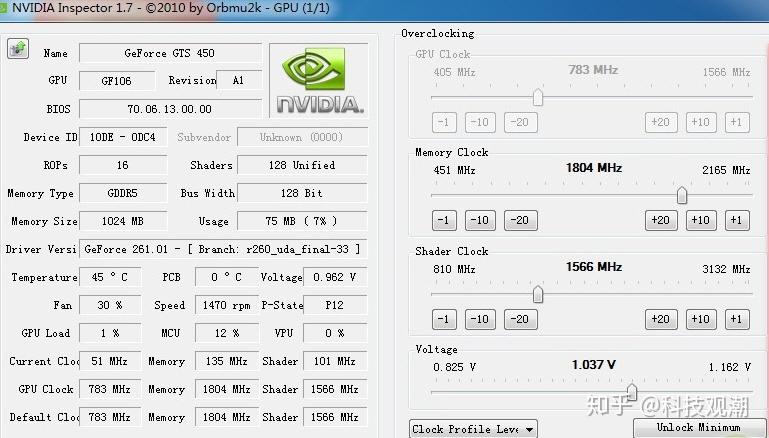Click the Unlock Minimum button

tap(698, 427)
